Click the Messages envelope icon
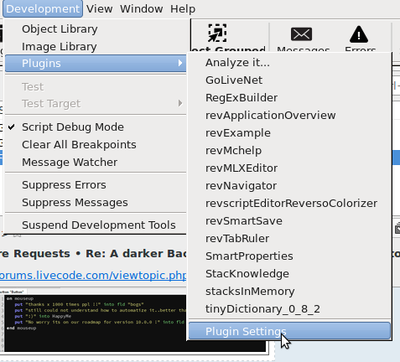The height and width of the screenshot is (362, 400). pyautogui.click(x=301, y=34)
